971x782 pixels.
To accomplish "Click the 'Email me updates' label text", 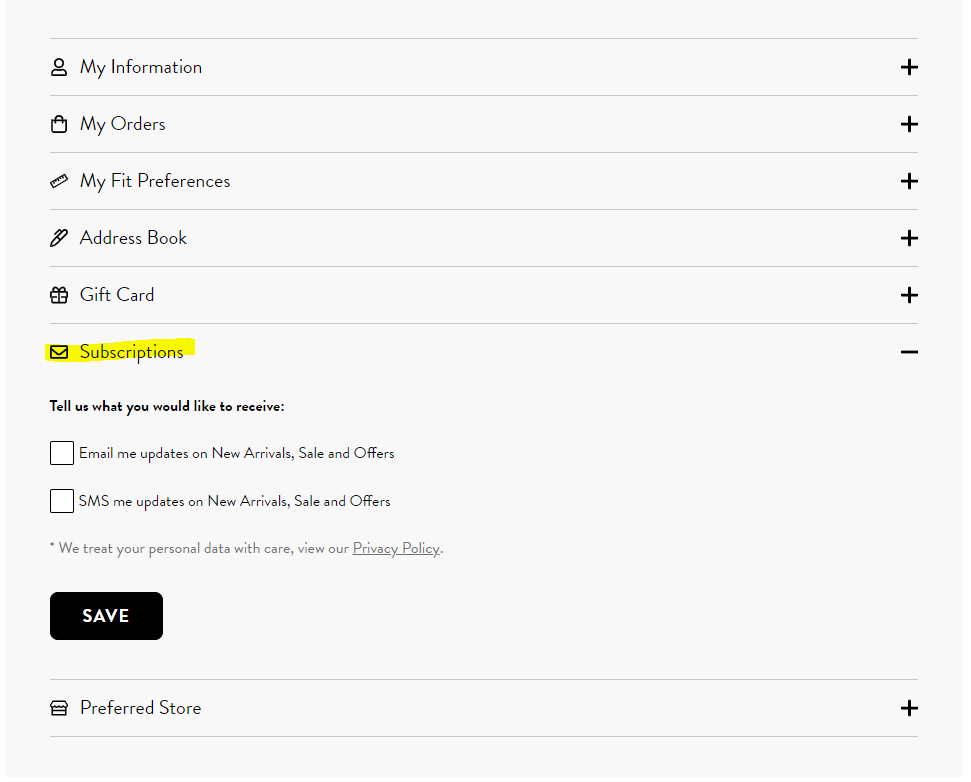I will (237, 454).
